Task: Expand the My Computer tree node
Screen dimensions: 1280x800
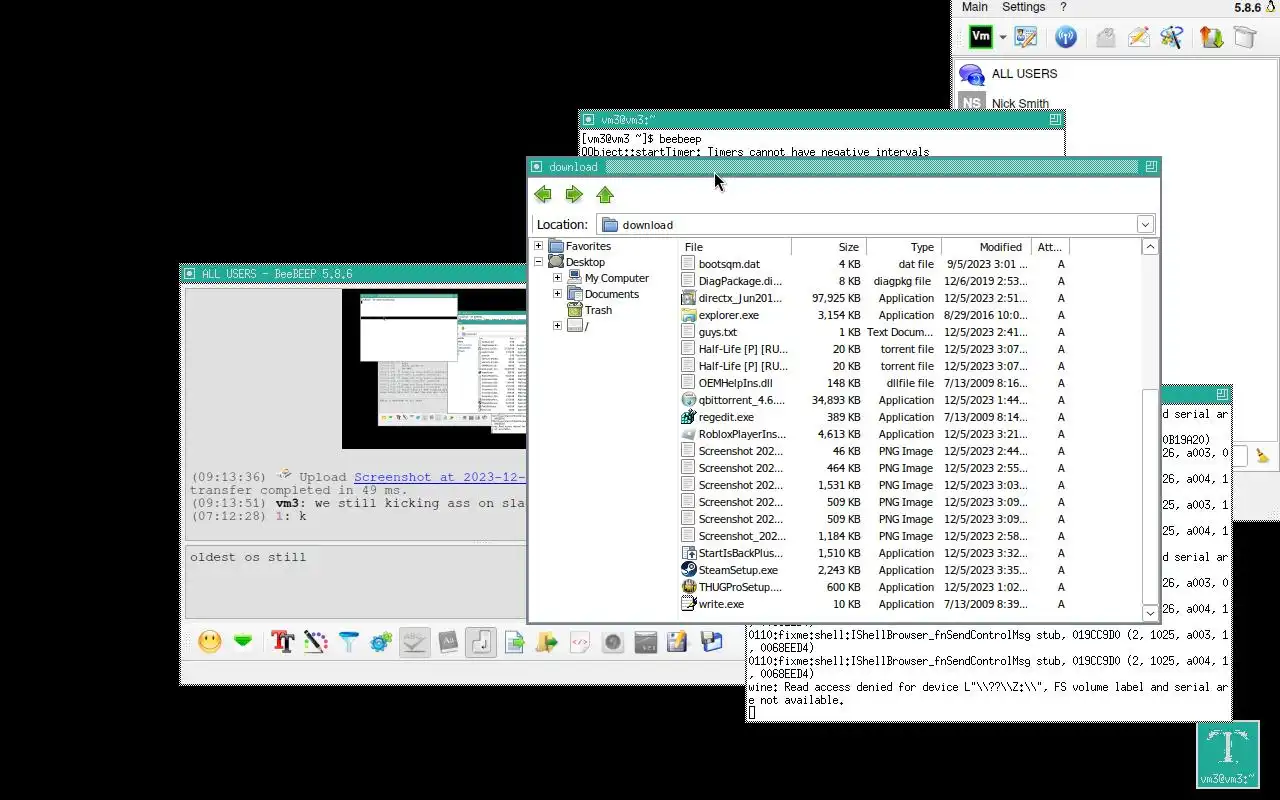Action: pyautogui.click(x=557, y=278)
